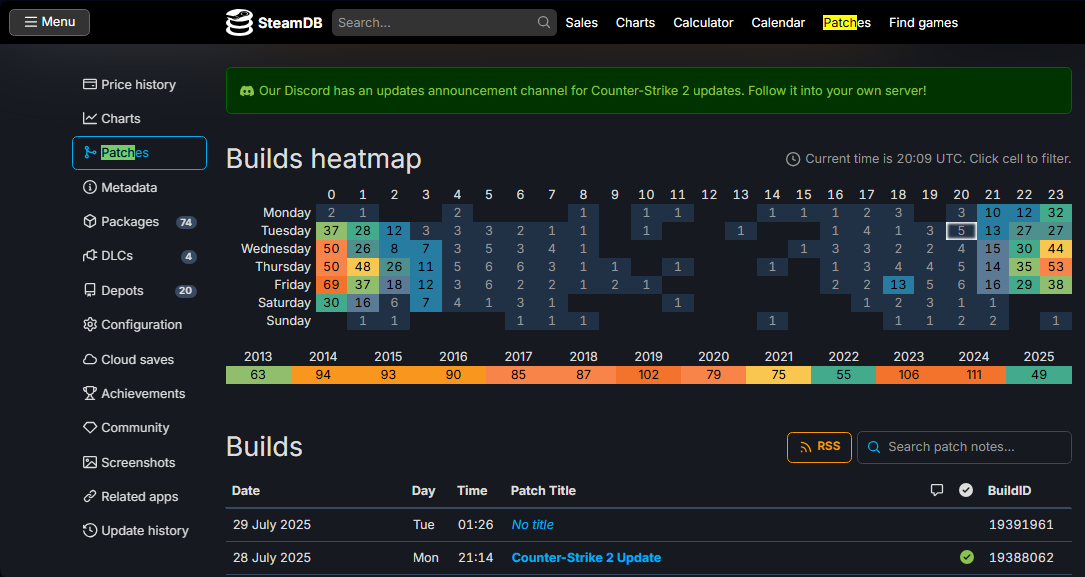Click the Patch Title column header
1085x577 pixels.
543,491
